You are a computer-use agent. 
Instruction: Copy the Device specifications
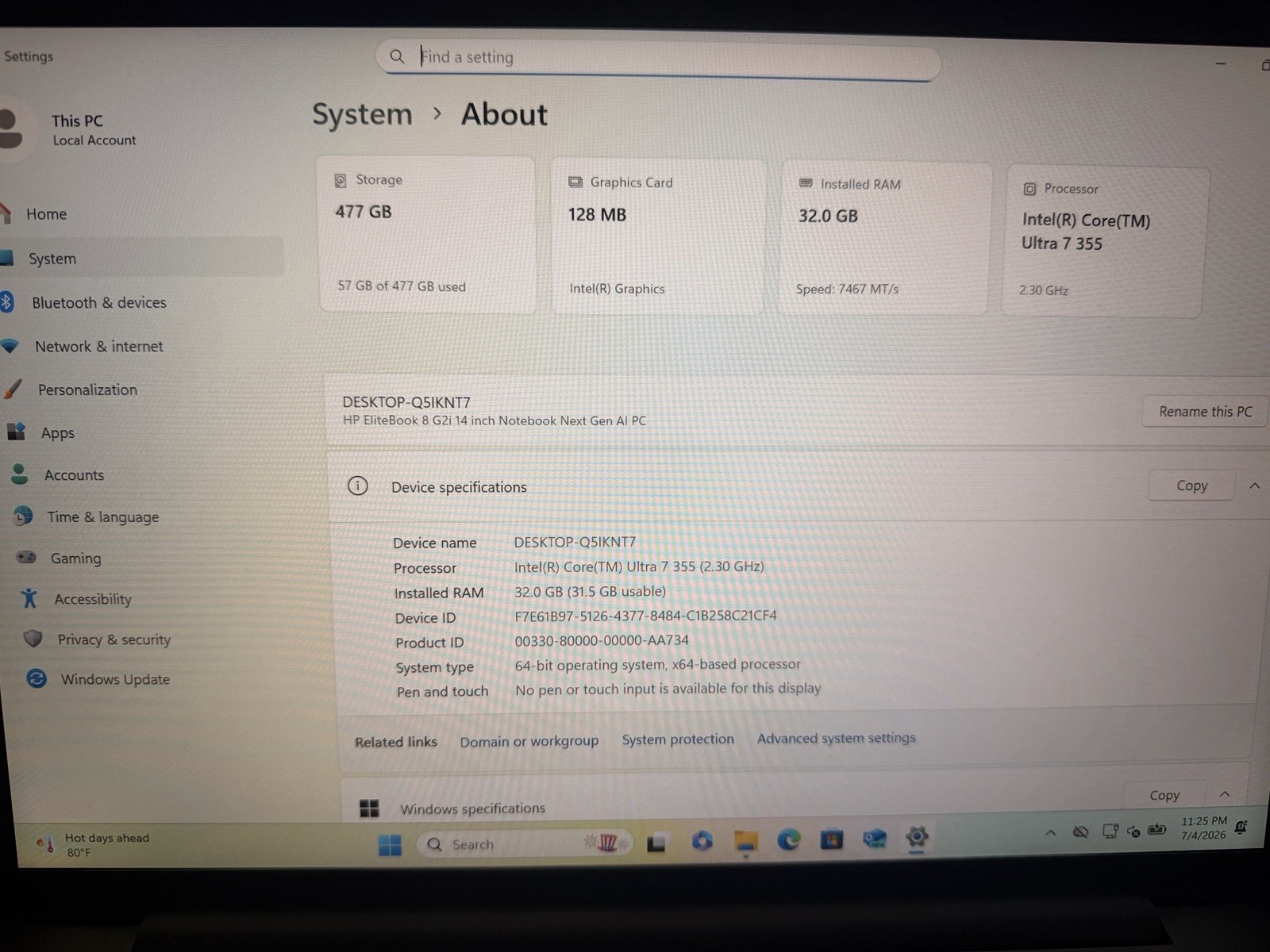click(x=1191, y=486)
